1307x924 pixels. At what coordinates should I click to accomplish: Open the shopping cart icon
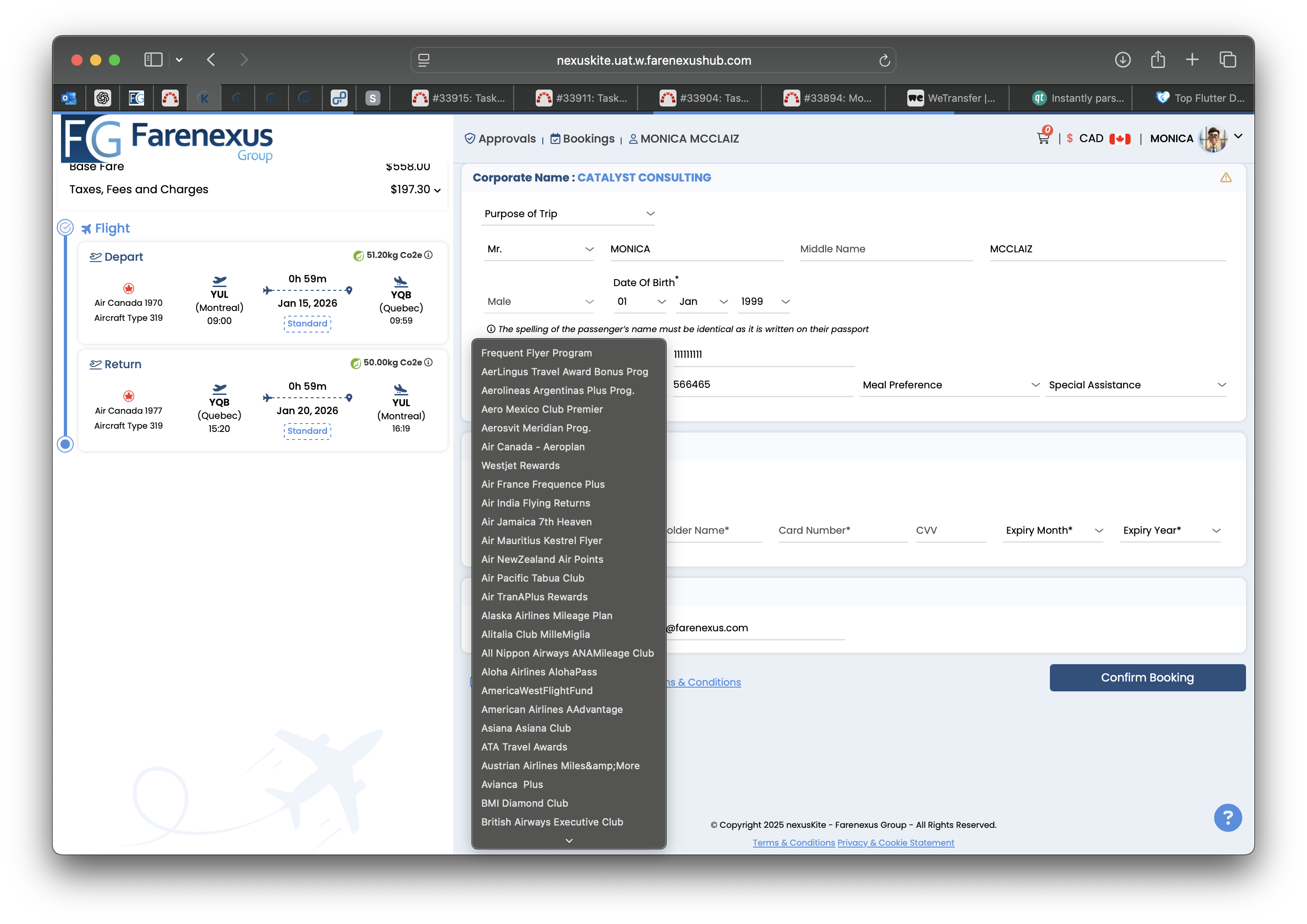[1043, 138]
